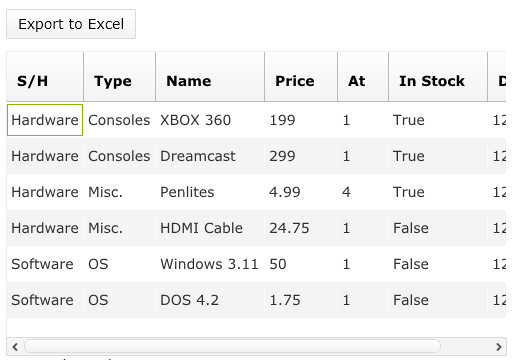Image resolution: width=518 pixels, height=360 pixels.
Task: Click the horizontal scrollbar thumb
Action: click(x=232, y=346)
